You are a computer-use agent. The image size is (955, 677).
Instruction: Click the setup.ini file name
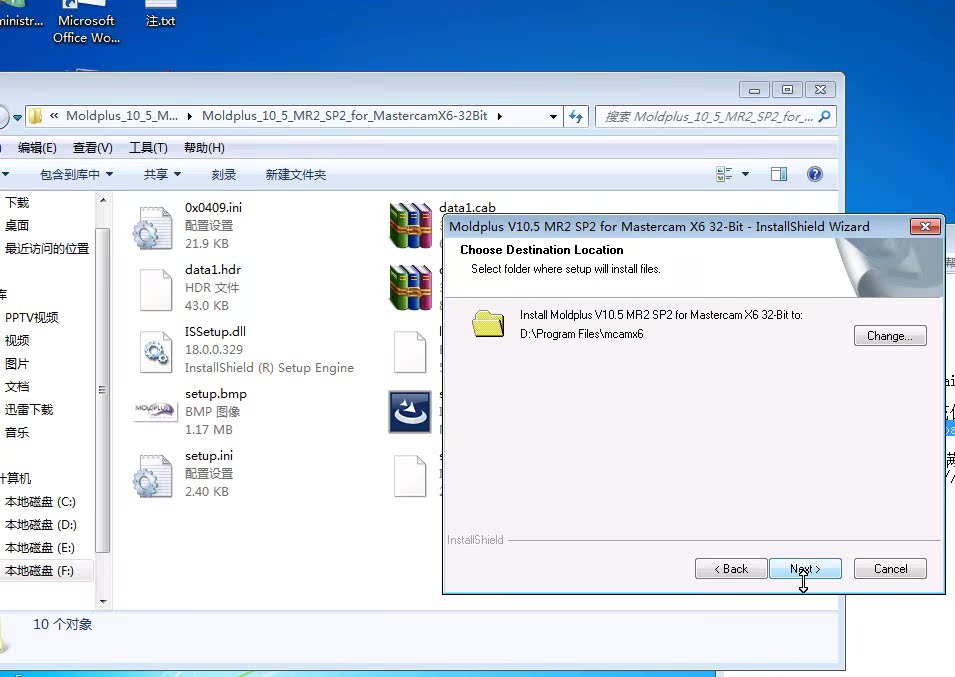pos(208,456)
